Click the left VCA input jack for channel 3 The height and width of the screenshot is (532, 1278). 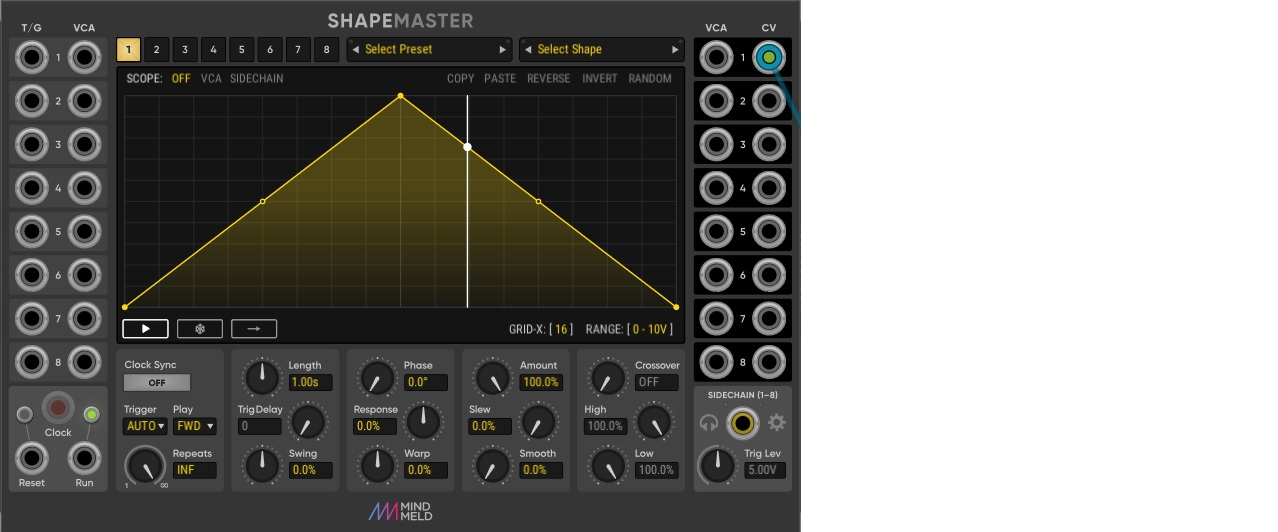pos(84,144)
